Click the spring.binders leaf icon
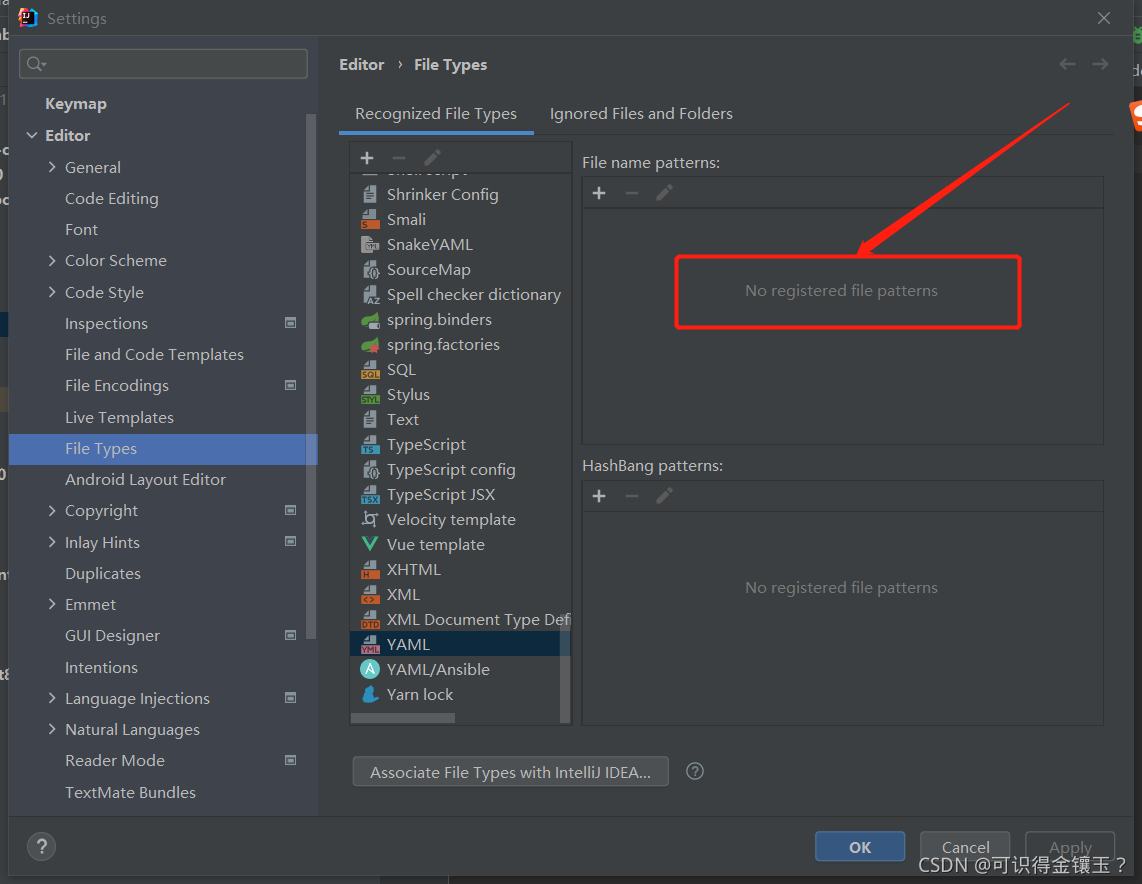Image resolution: width=1142 pixels, height=884 pixels. 370,320
